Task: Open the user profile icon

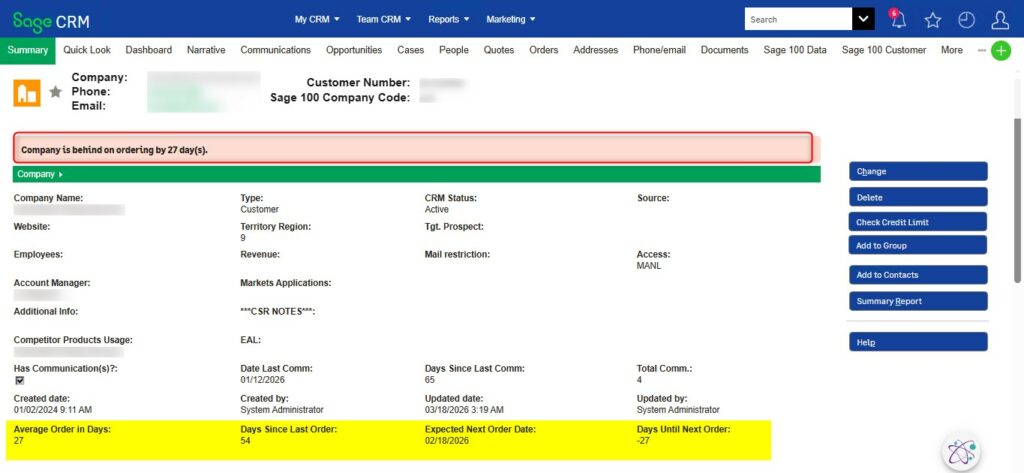Action: [999, 20]
